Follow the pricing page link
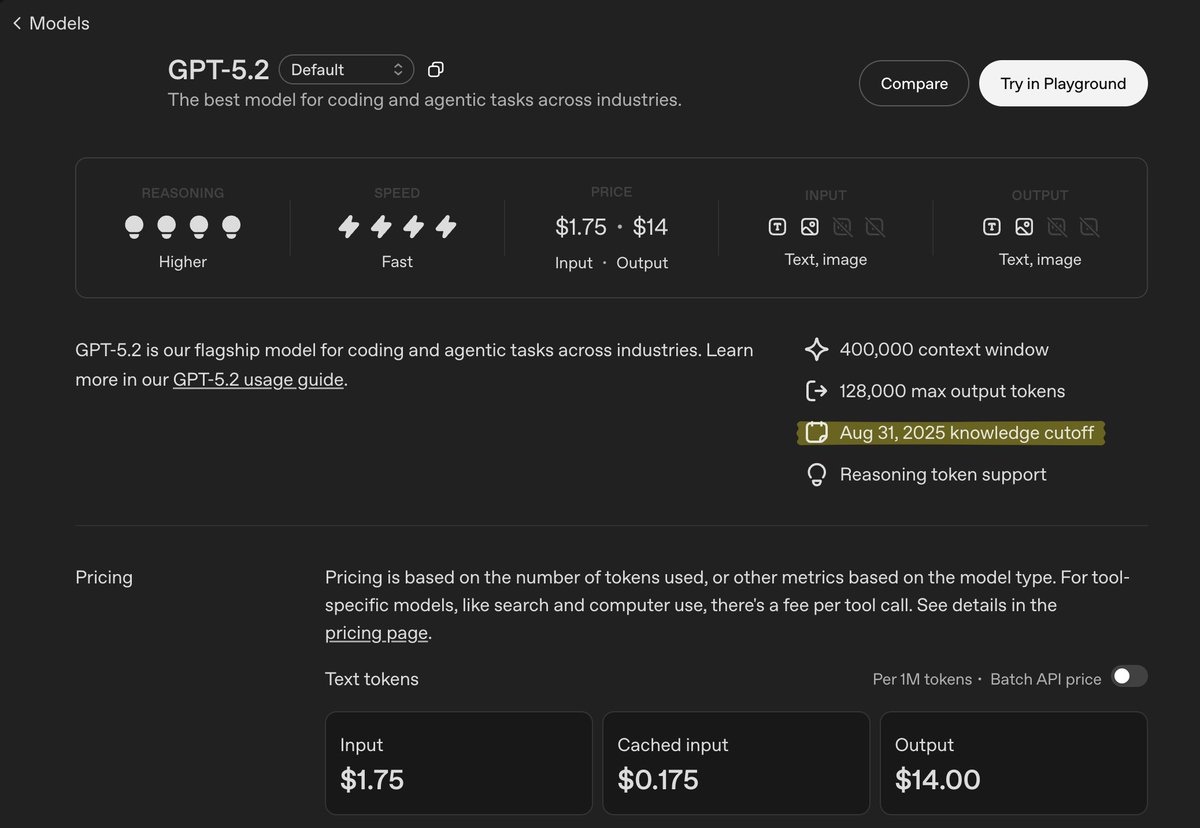 [x=376, y=633]
